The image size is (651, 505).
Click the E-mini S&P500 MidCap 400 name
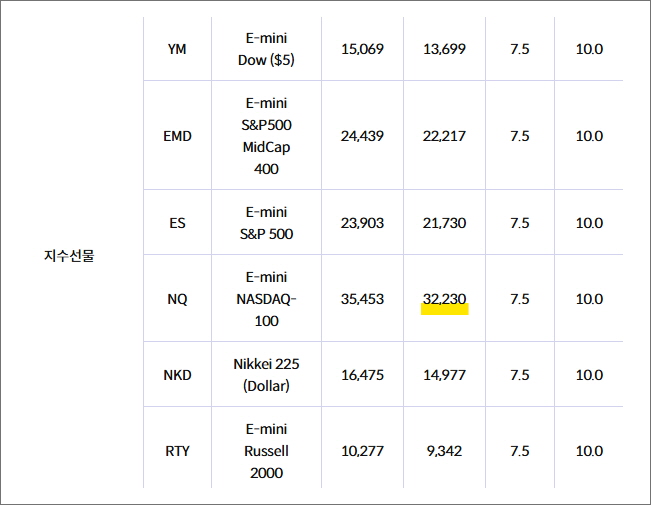point(266,136)
